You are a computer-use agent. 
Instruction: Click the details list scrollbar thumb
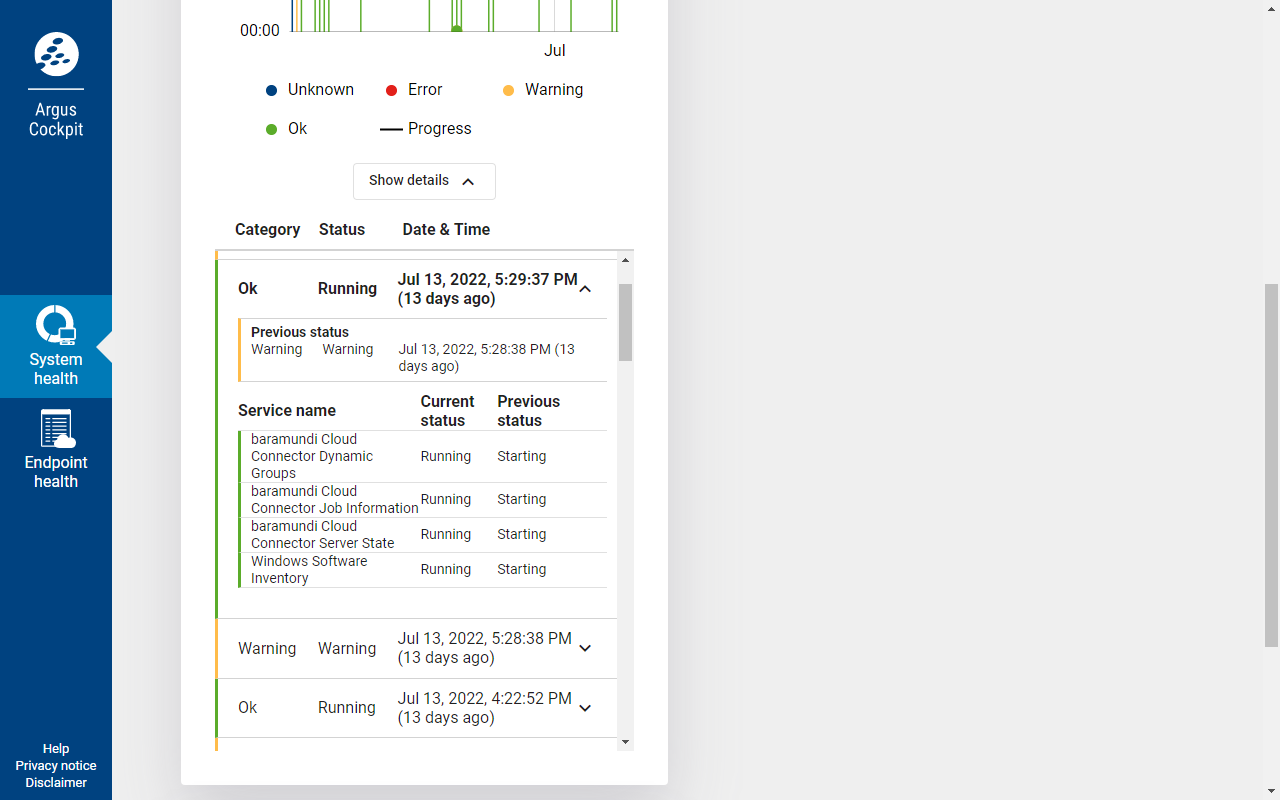pyautogui.click(x=626, y=321)
